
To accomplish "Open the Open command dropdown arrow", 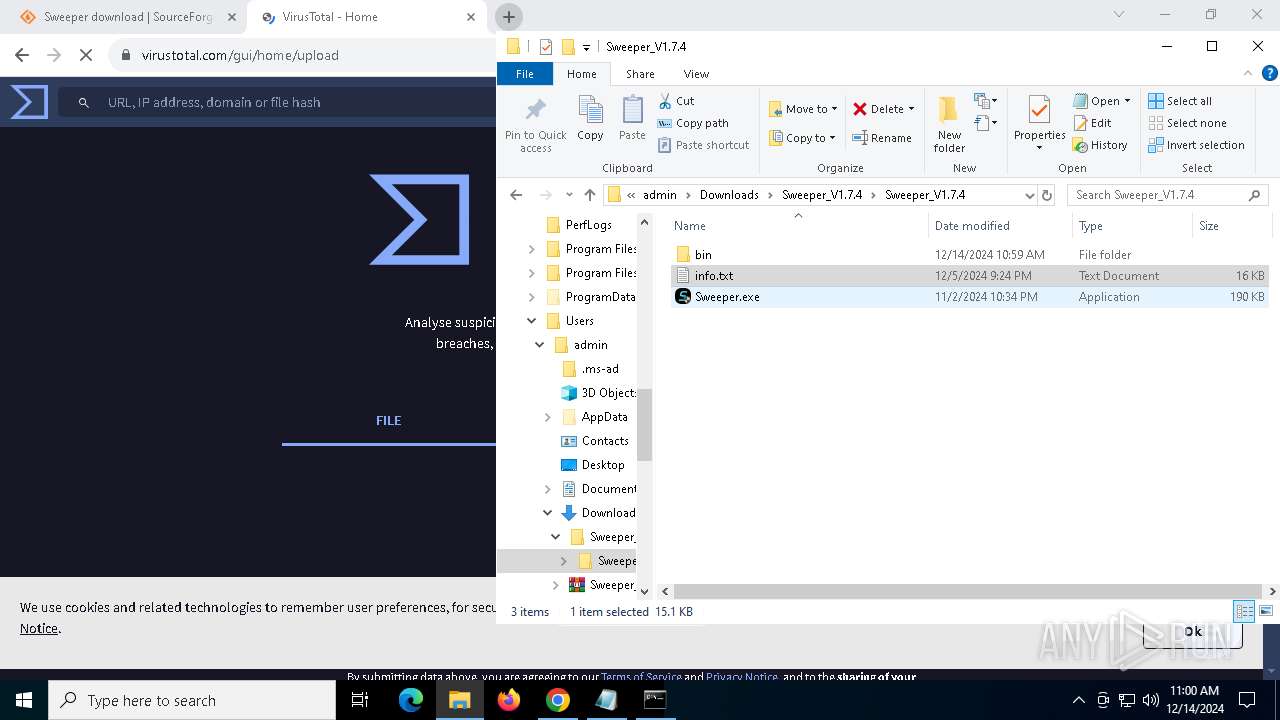I will coord(1127,101).
